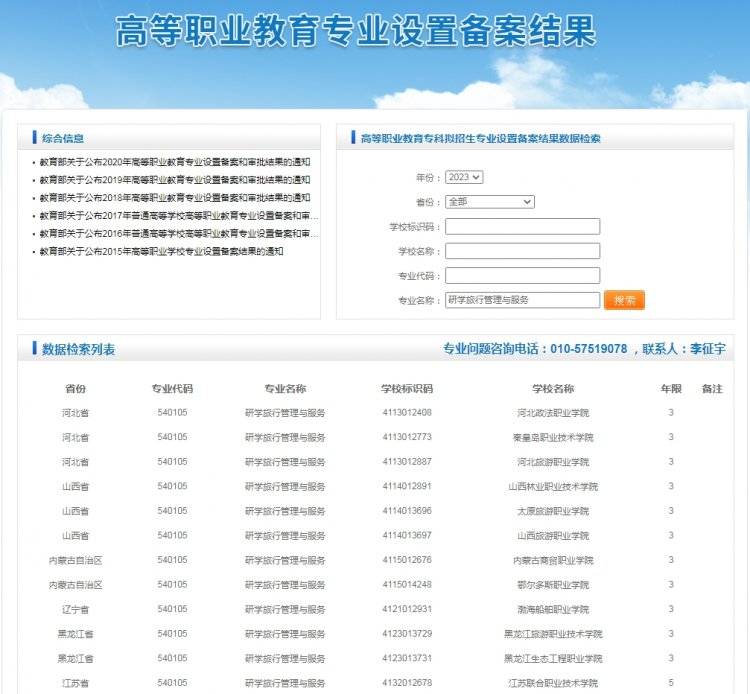Open the 2015年 专业设置备案结果 notice link

pyautogui.click(x=161, y=251)
